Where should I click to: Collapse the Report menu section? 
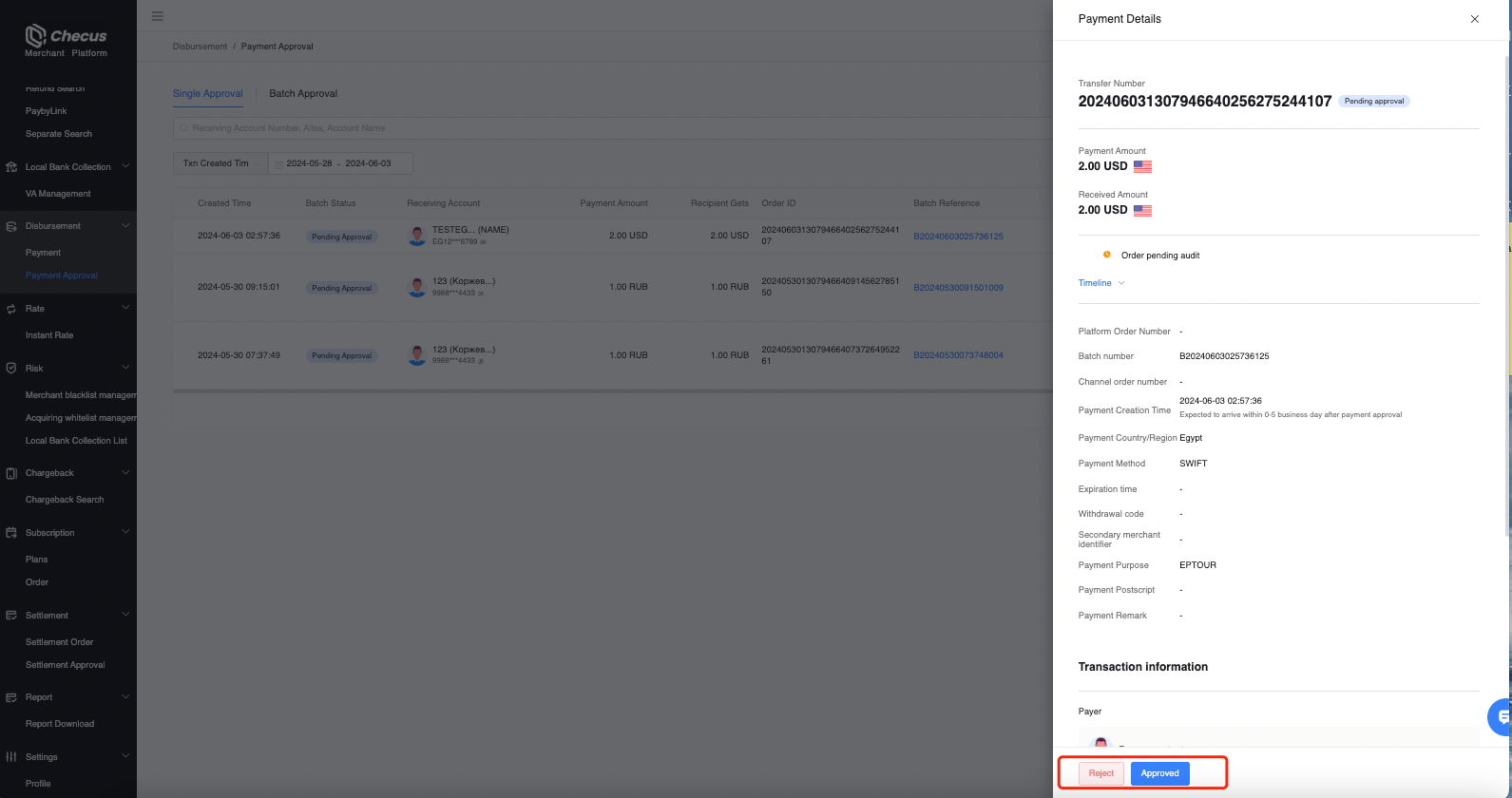[125, 697]
